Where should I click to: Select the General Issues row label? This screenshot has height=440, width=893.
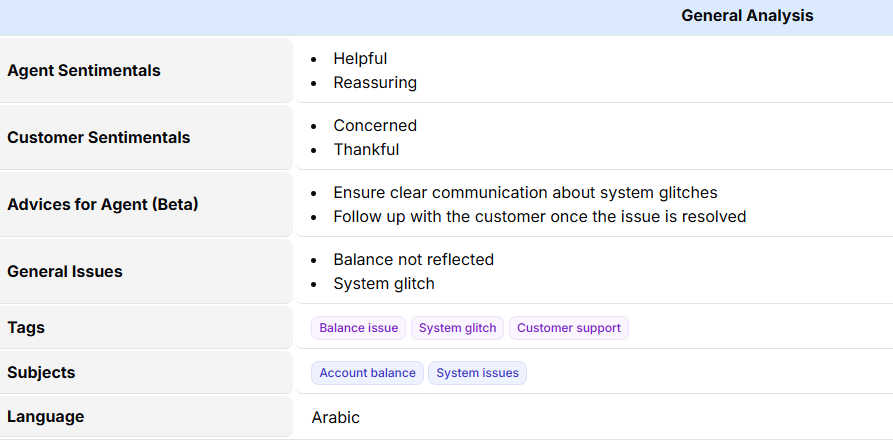pos(65,272)
